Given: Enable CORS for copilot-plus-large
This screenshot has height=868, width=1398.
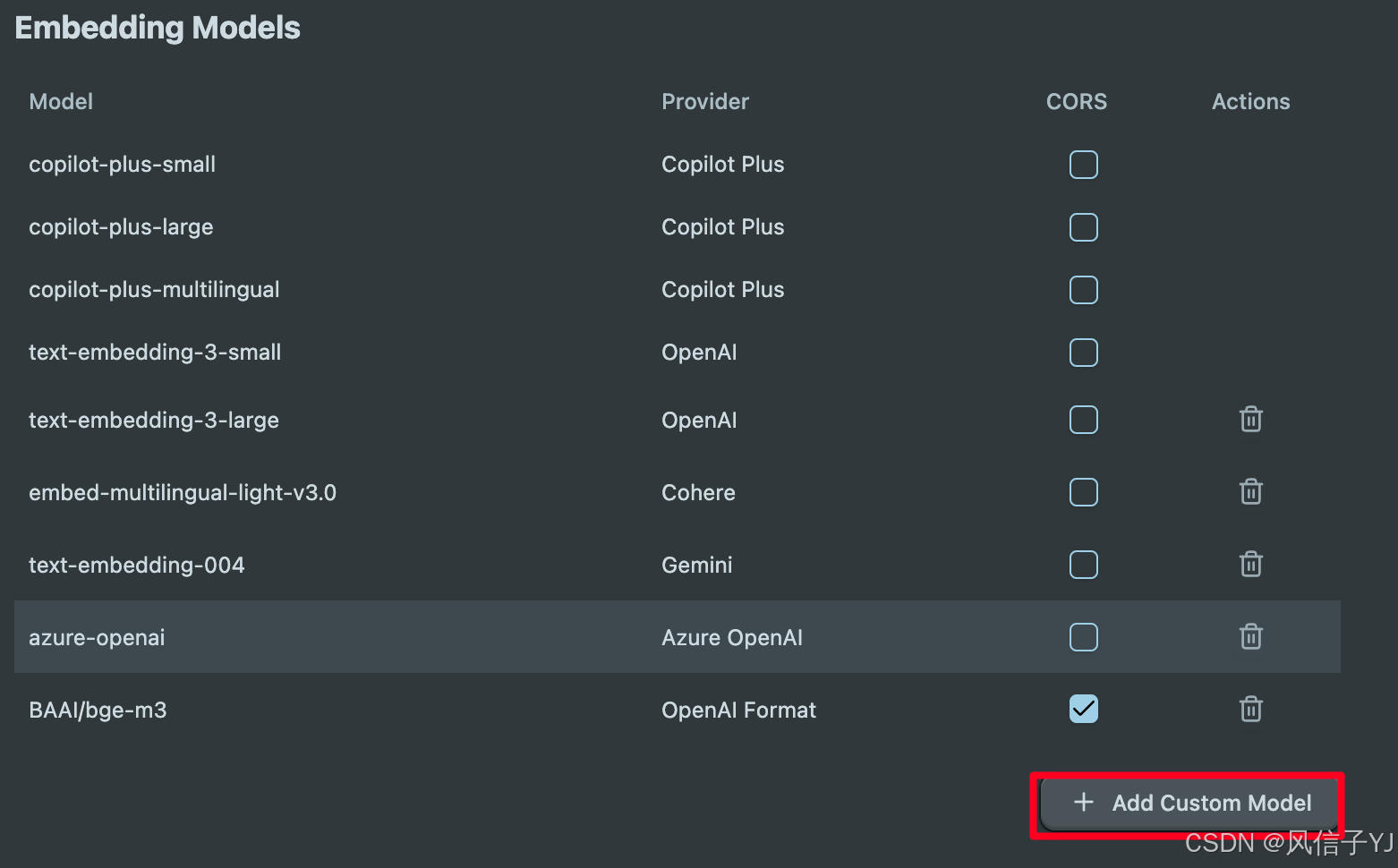Looking at the screenshot, I should point(1083,227).
